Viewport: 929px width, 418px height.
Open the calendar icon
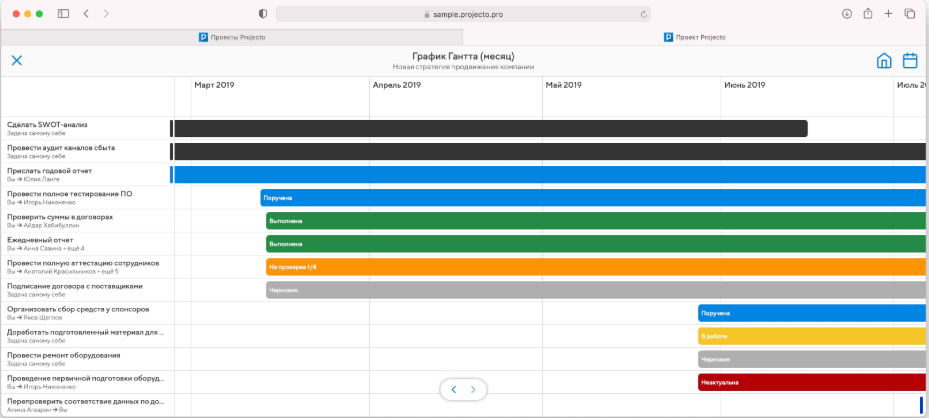coord(910,61)
